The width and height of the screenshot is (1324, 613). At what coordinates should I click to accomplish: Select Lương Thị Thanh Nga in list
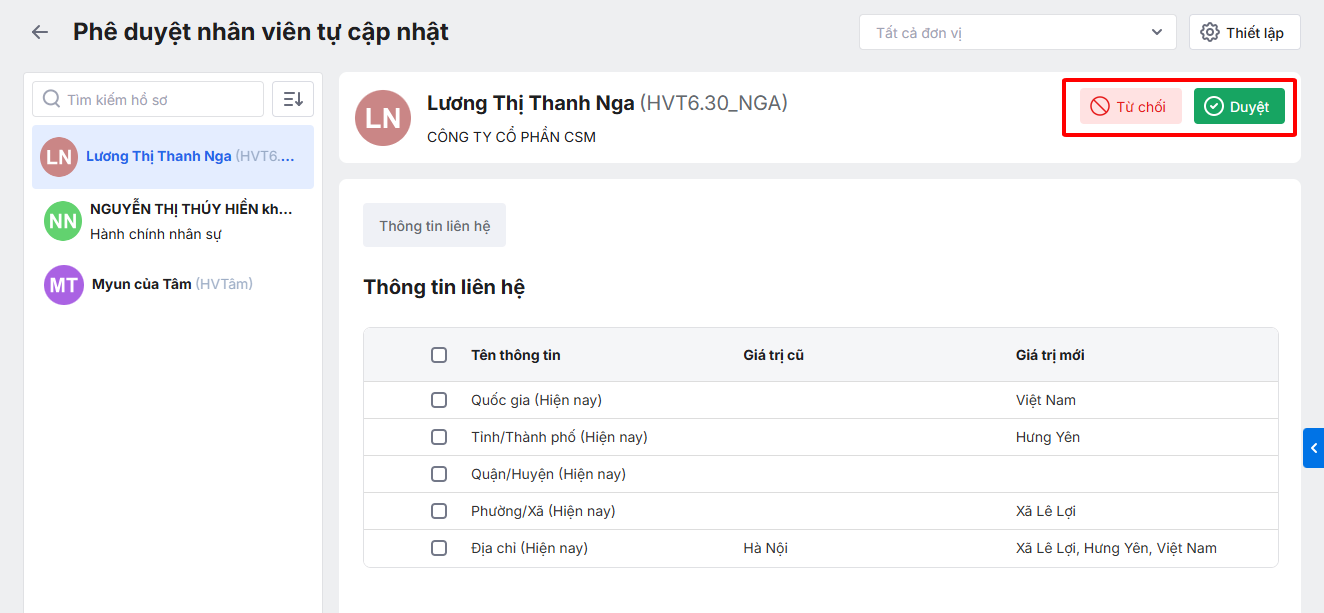pyautogui.click(x=173, y=156)
